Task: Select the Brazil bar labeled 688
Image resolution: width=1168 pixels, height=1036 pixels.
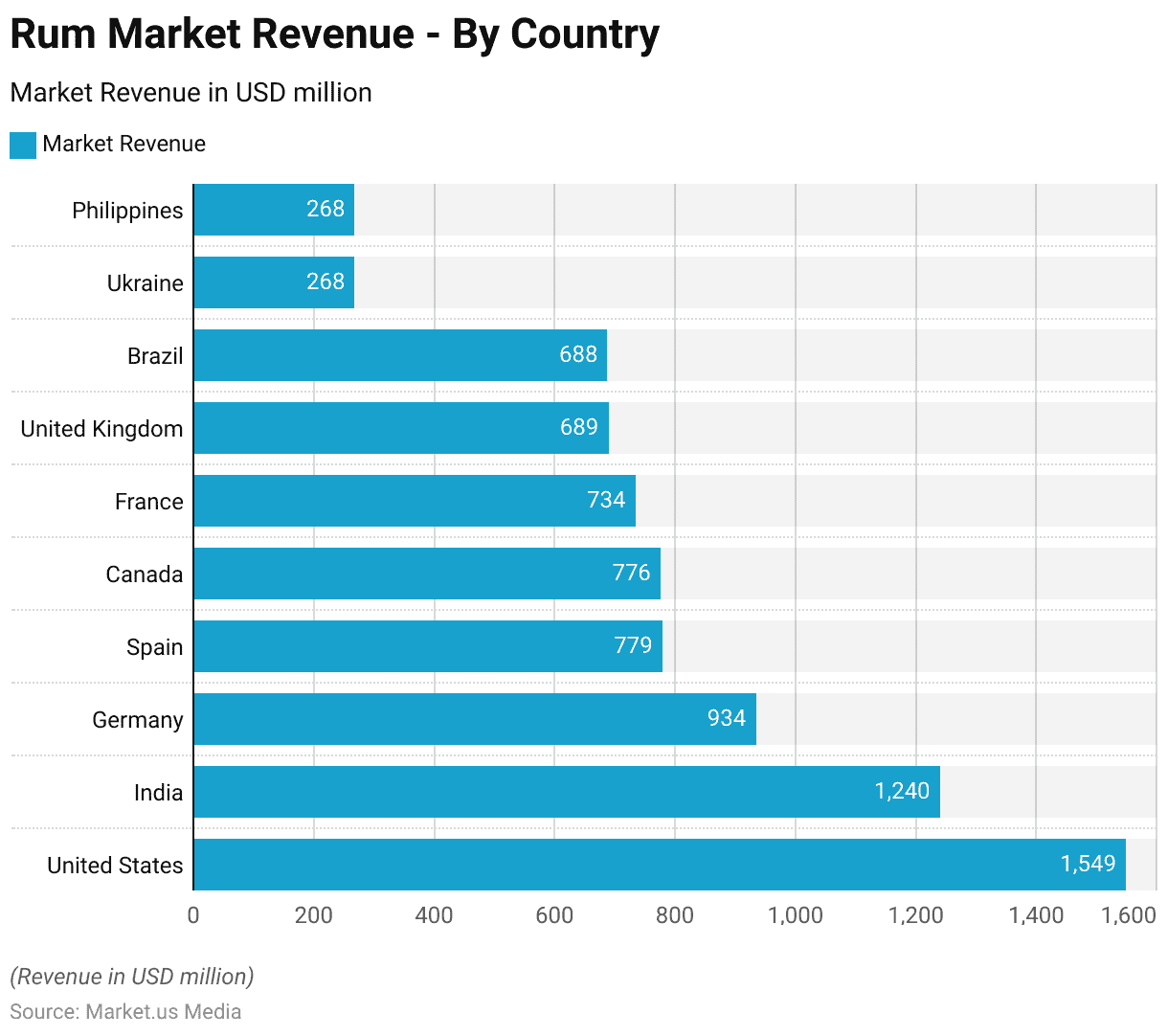Action: pos(400,355)
